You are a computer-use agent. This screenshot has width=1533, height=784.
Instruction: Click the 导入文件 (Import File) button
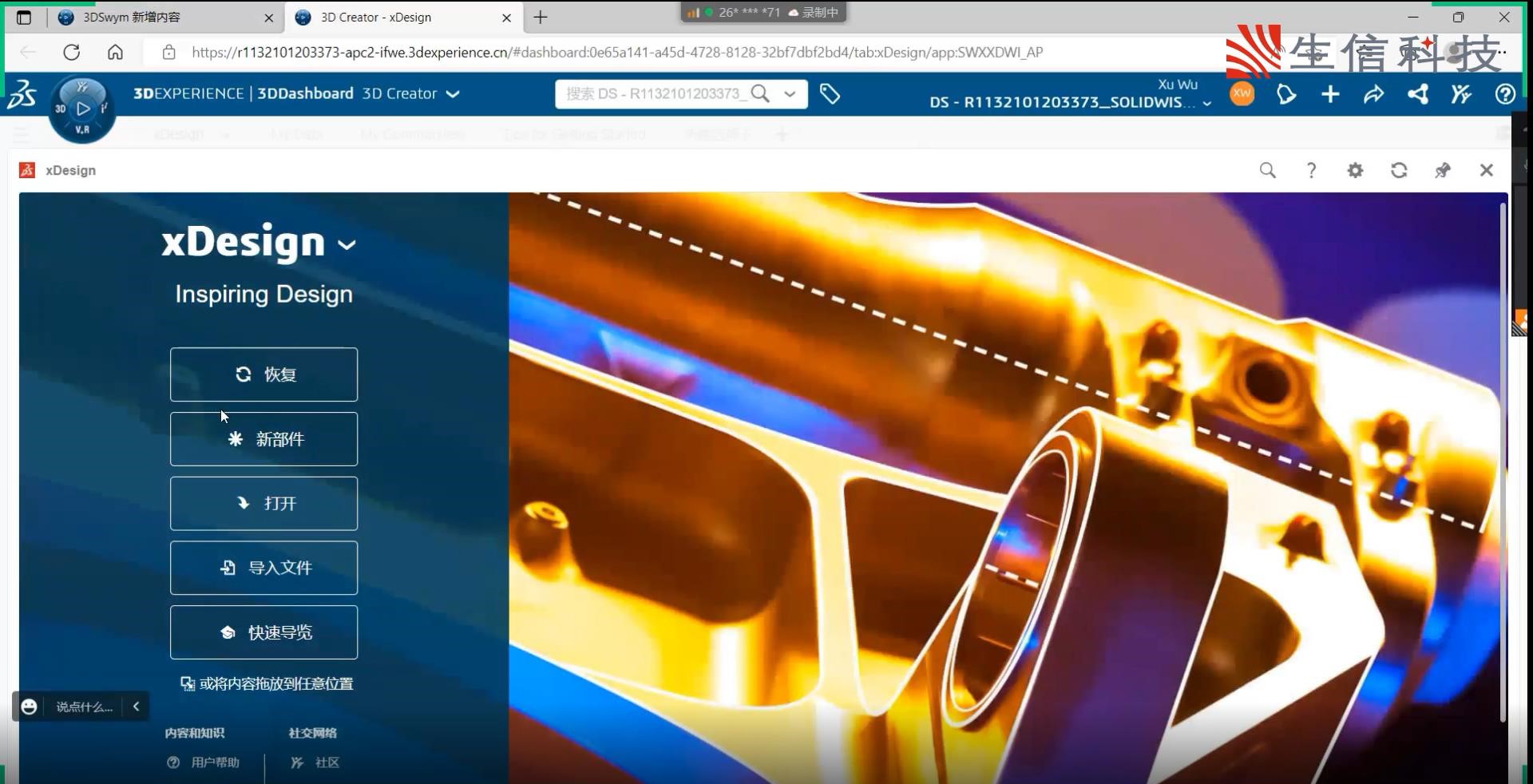click(263, 568)
